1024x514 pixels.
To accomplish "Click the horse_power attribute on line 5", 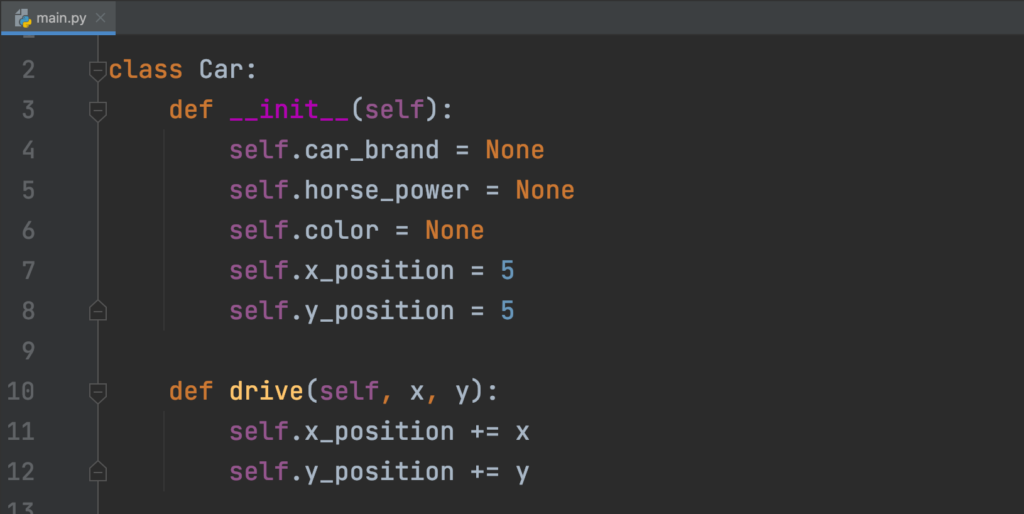I will 386,190.
